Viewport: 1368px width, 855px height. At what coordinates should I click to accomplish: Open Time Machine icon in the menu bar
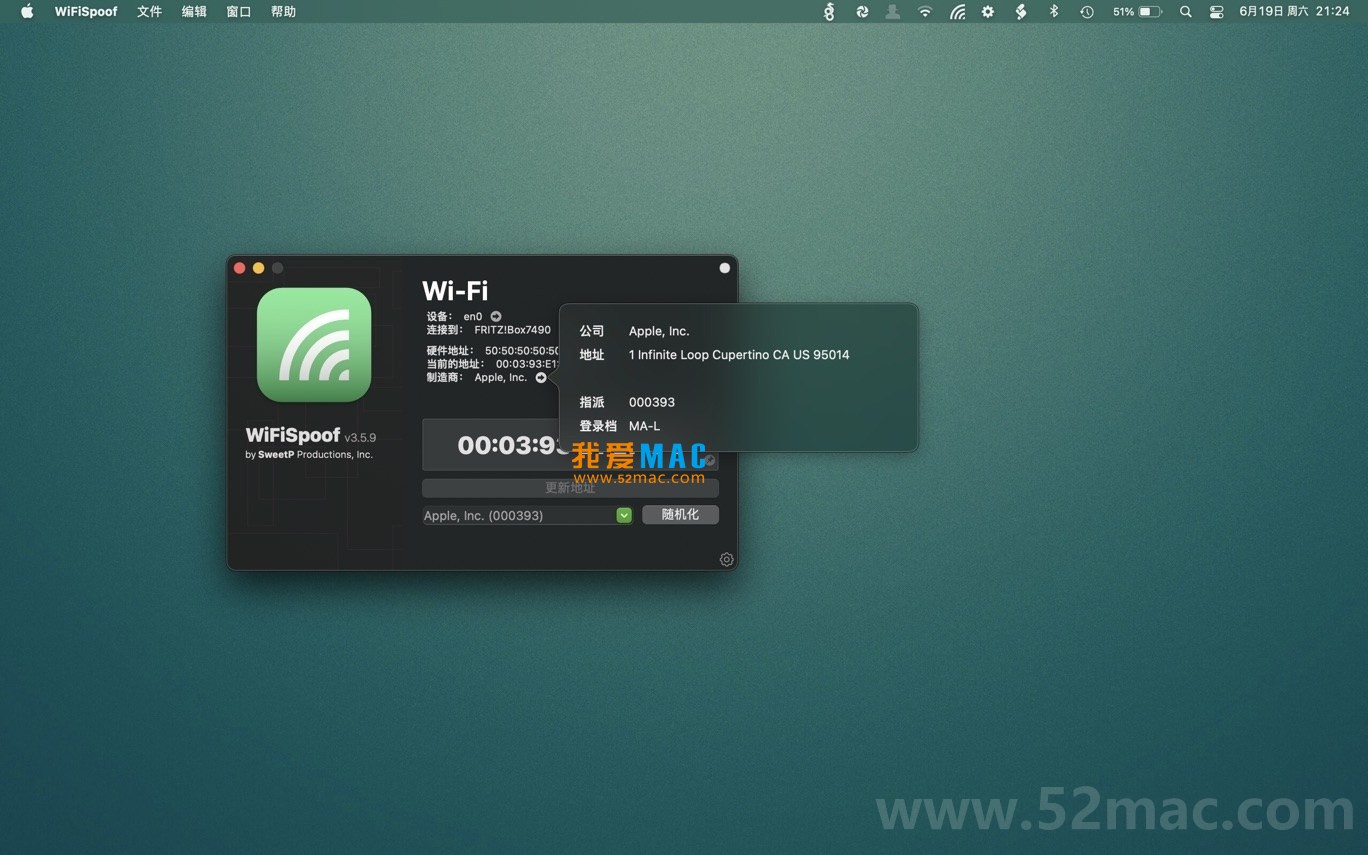(1087, 12)
